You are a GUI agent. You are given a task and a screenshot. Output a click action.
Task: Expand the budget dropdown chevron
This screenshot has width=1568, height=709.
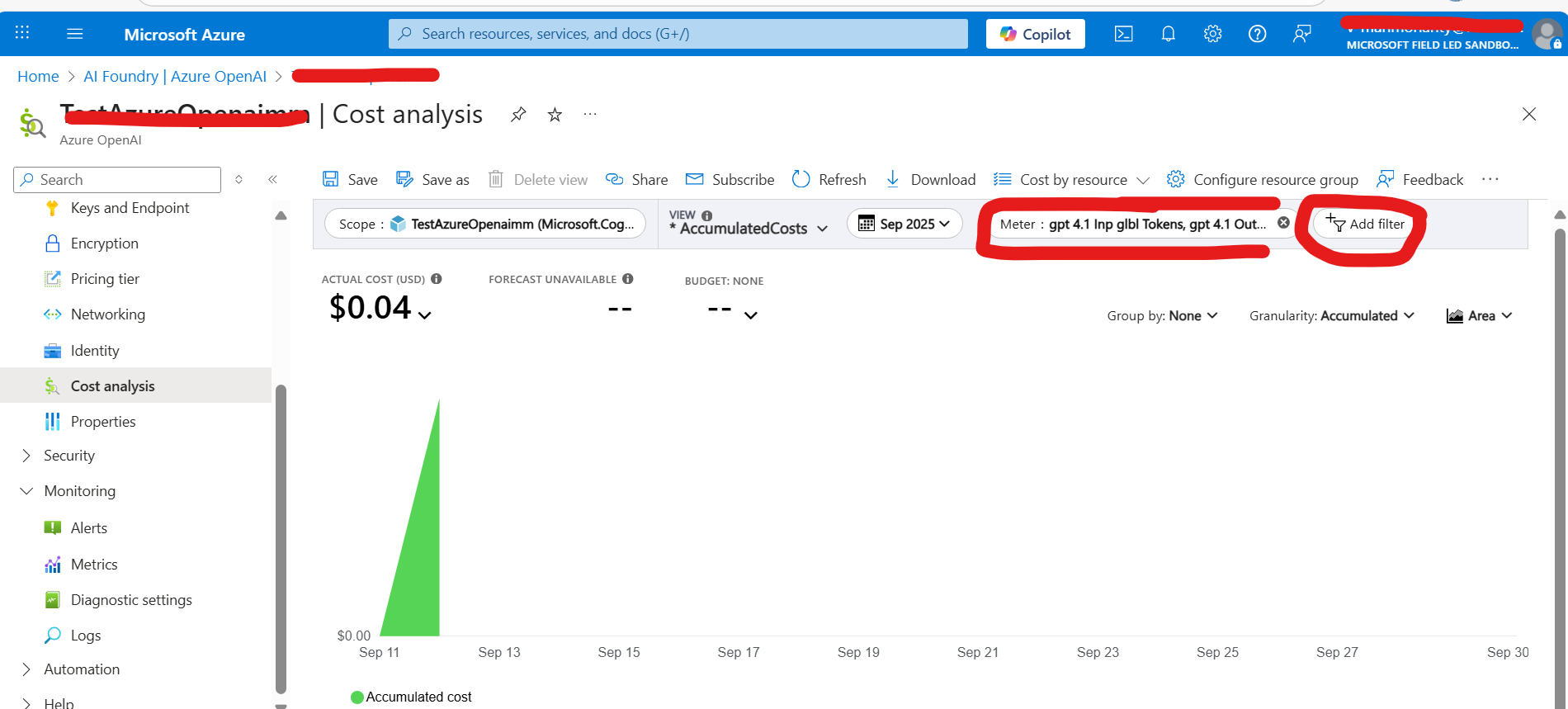750,314
